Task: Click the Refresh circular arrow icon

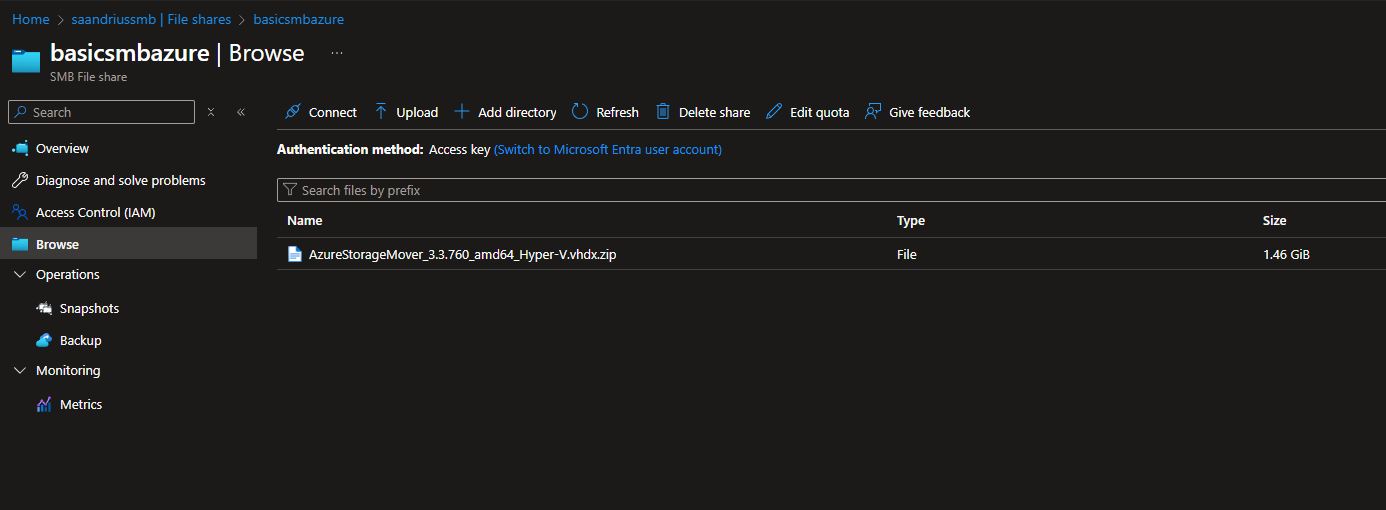Action: (x=580, y=112)
